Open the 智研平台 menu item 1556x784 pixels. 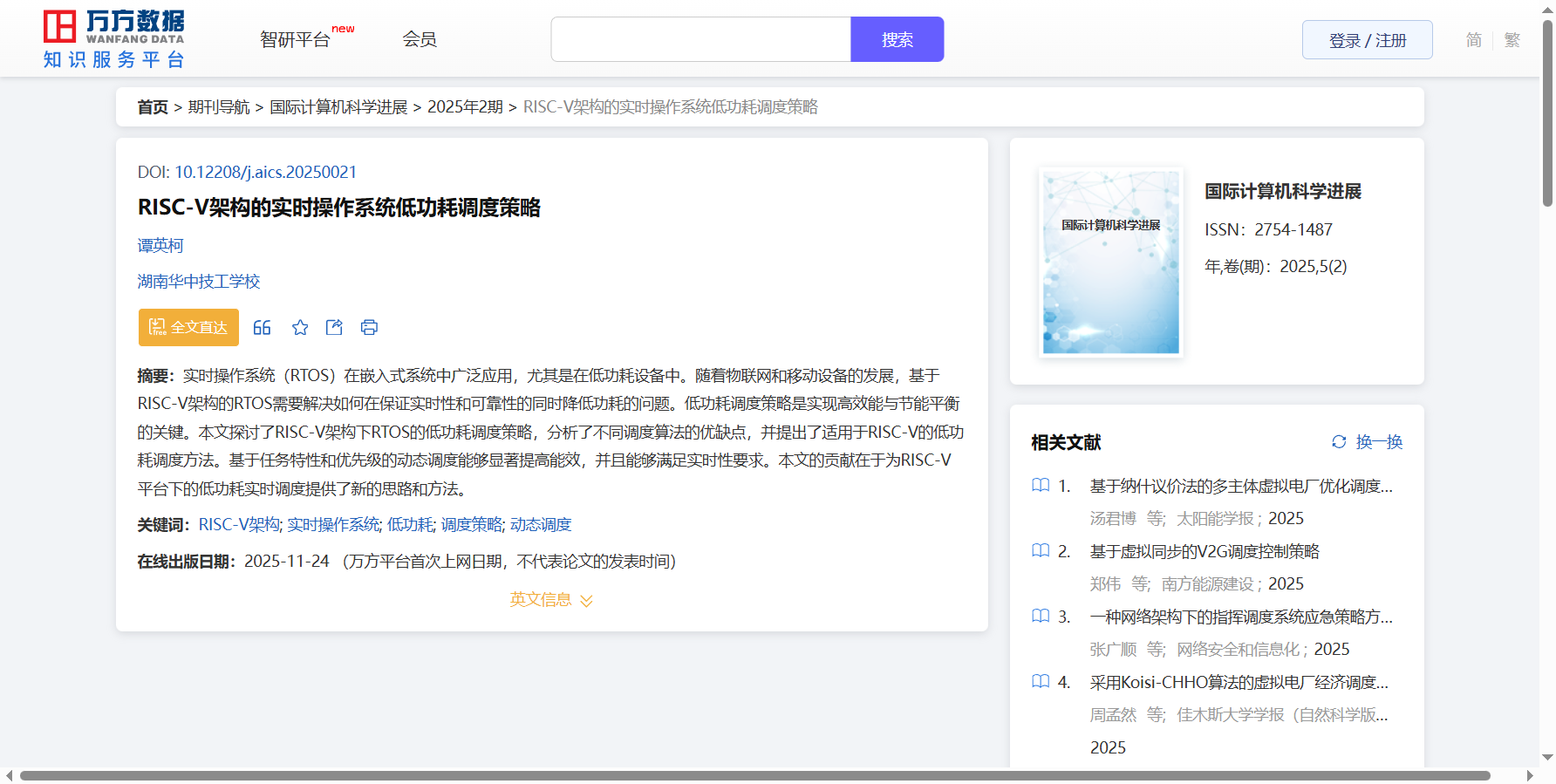coord(296,40)
